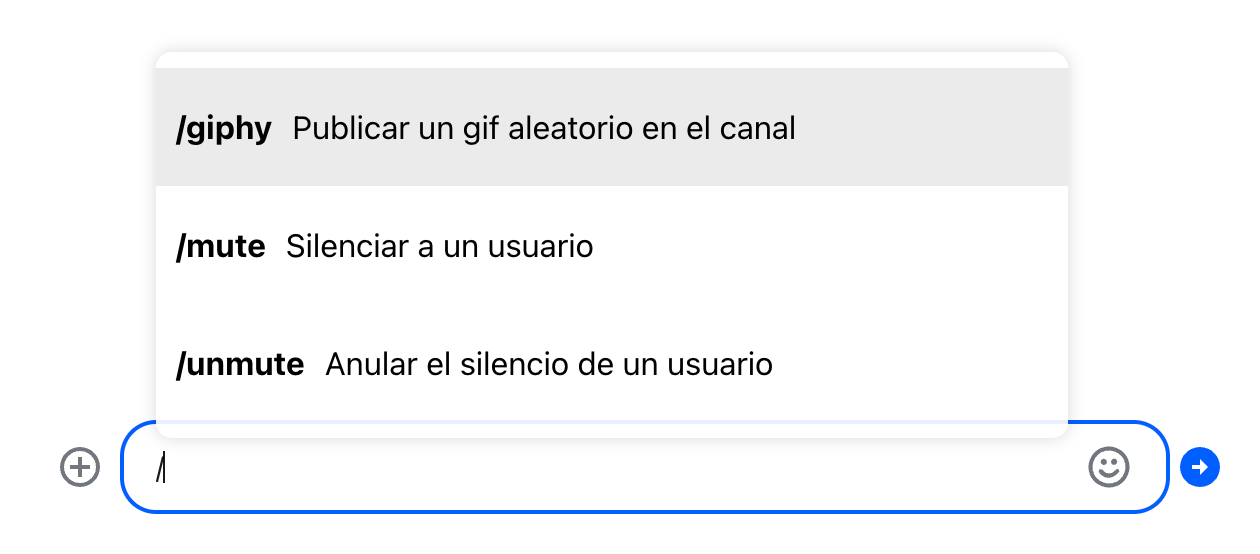Send the message with the arrow button
The height and width of the screenshot is (554, 1260).
tap(1199, 467)
